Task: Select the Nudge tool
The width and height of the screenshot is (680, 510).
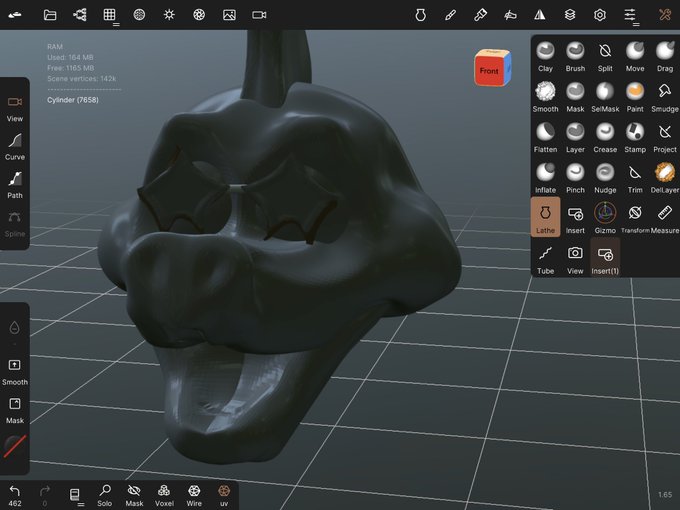Action: [x=605, y=178]
